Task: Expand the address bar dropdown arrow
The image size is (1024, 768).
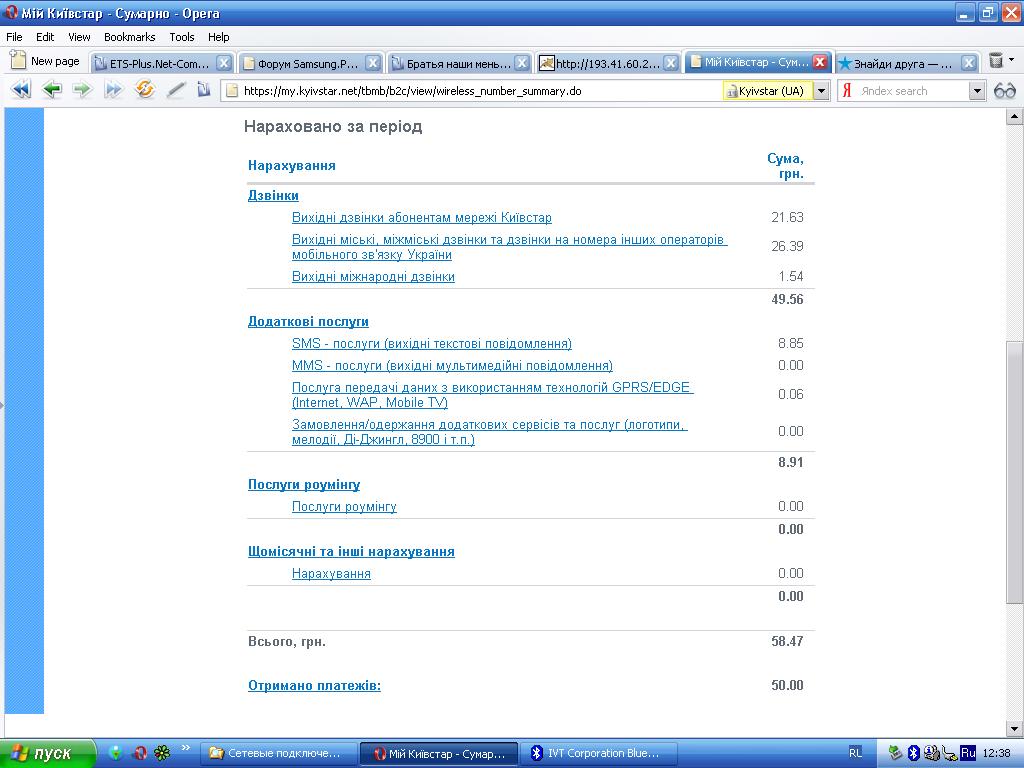Action: tap(821, 91)
